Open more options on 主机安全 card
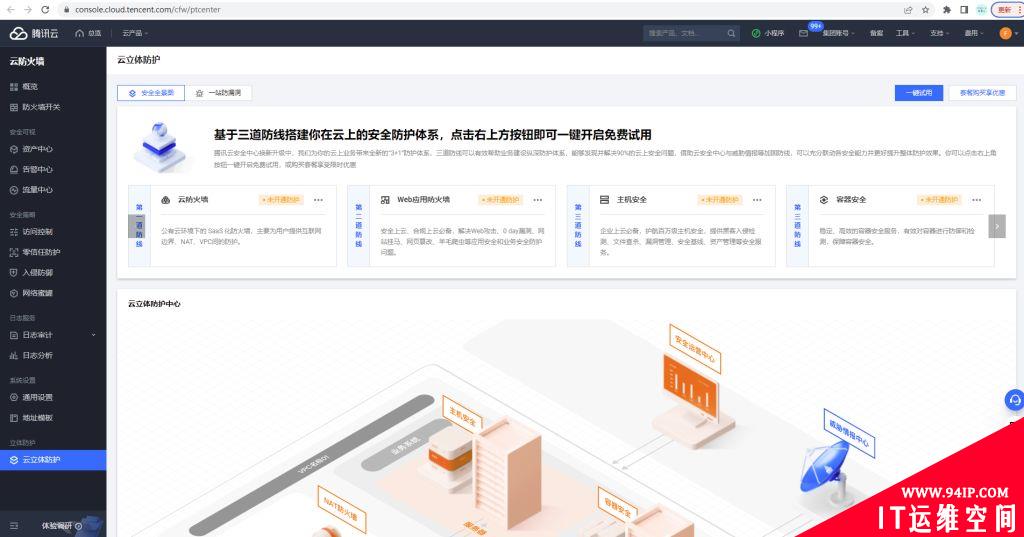This screenshot has height=537, width=1024. 757,200
